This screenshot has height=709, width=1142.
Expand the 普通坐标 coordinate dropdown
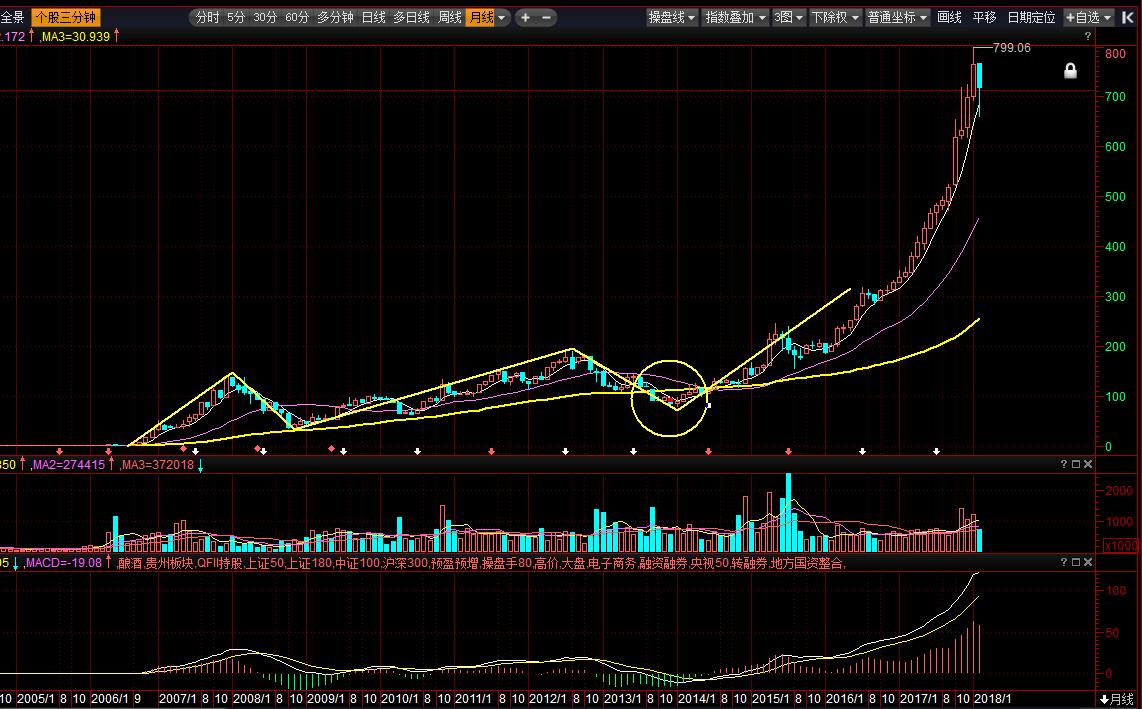coord(897,17)
